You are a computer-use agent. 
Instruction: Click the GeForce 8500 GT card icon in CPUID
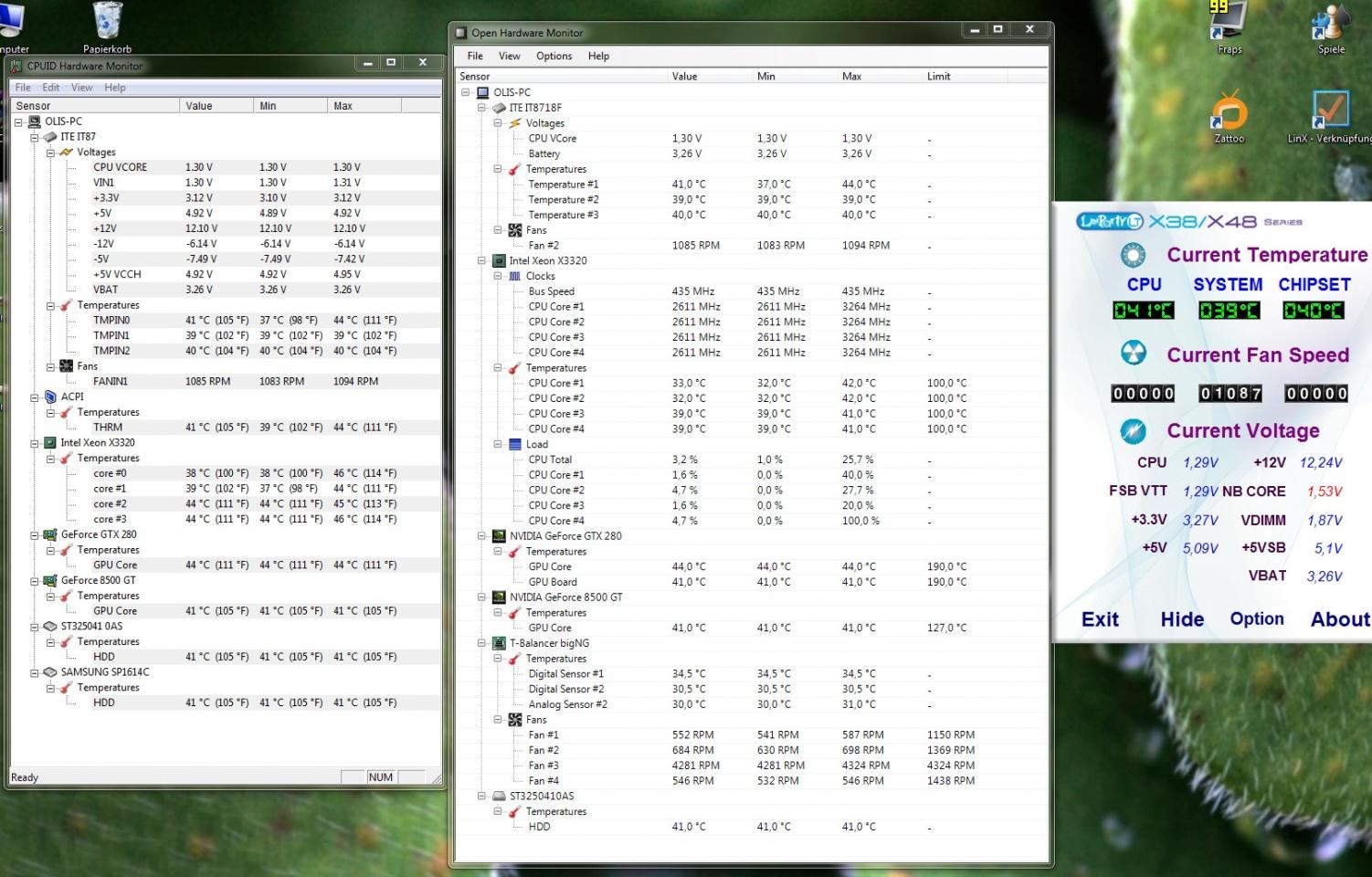(x=50, y=580)
